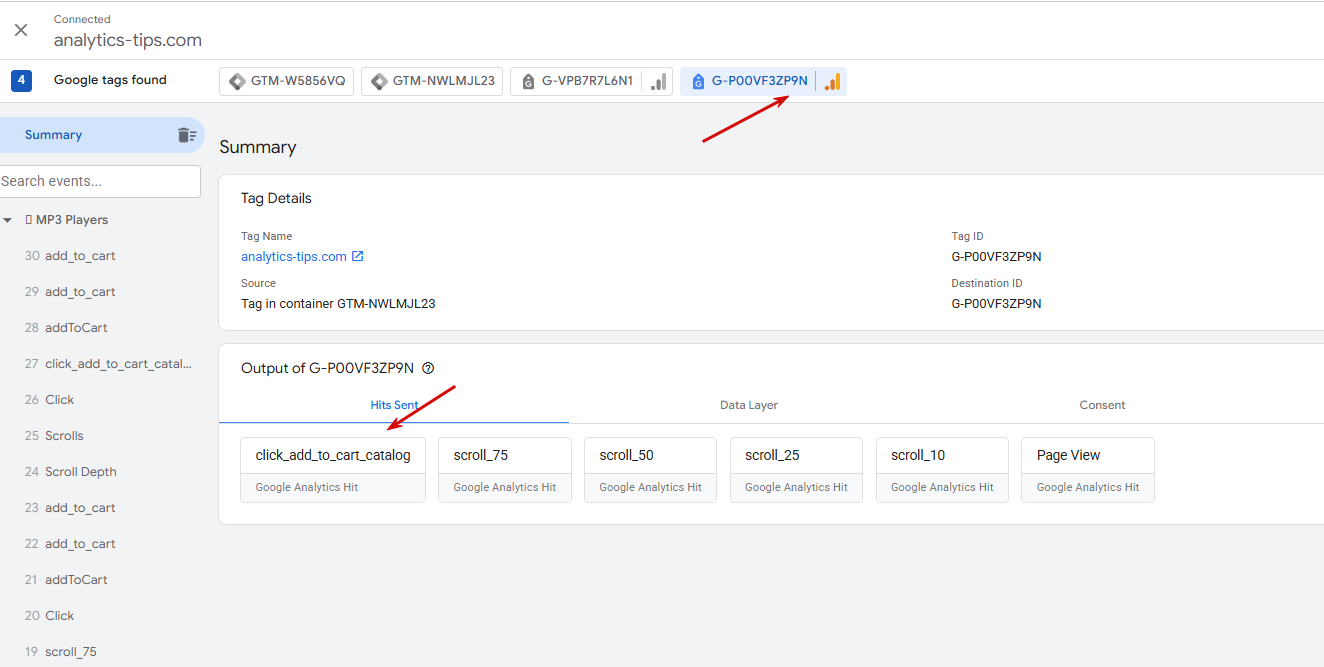The width and height of the screenshot is (1324, 667).
Task: Open the click_add_to_cart_catalog hit card
Action: click(333, 470)
